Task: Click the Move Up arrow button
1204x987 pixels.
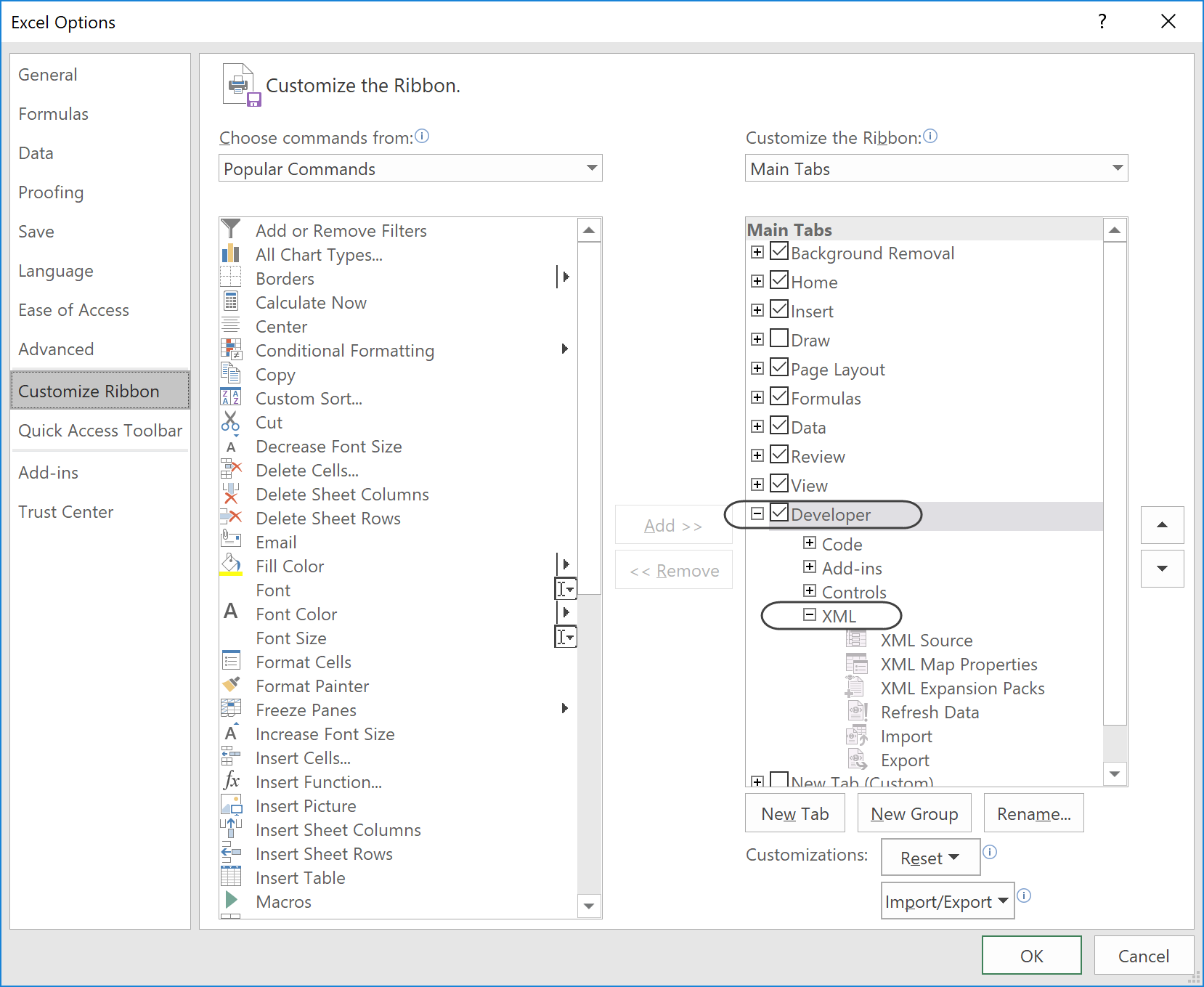Action: [x=1162, y=524]
